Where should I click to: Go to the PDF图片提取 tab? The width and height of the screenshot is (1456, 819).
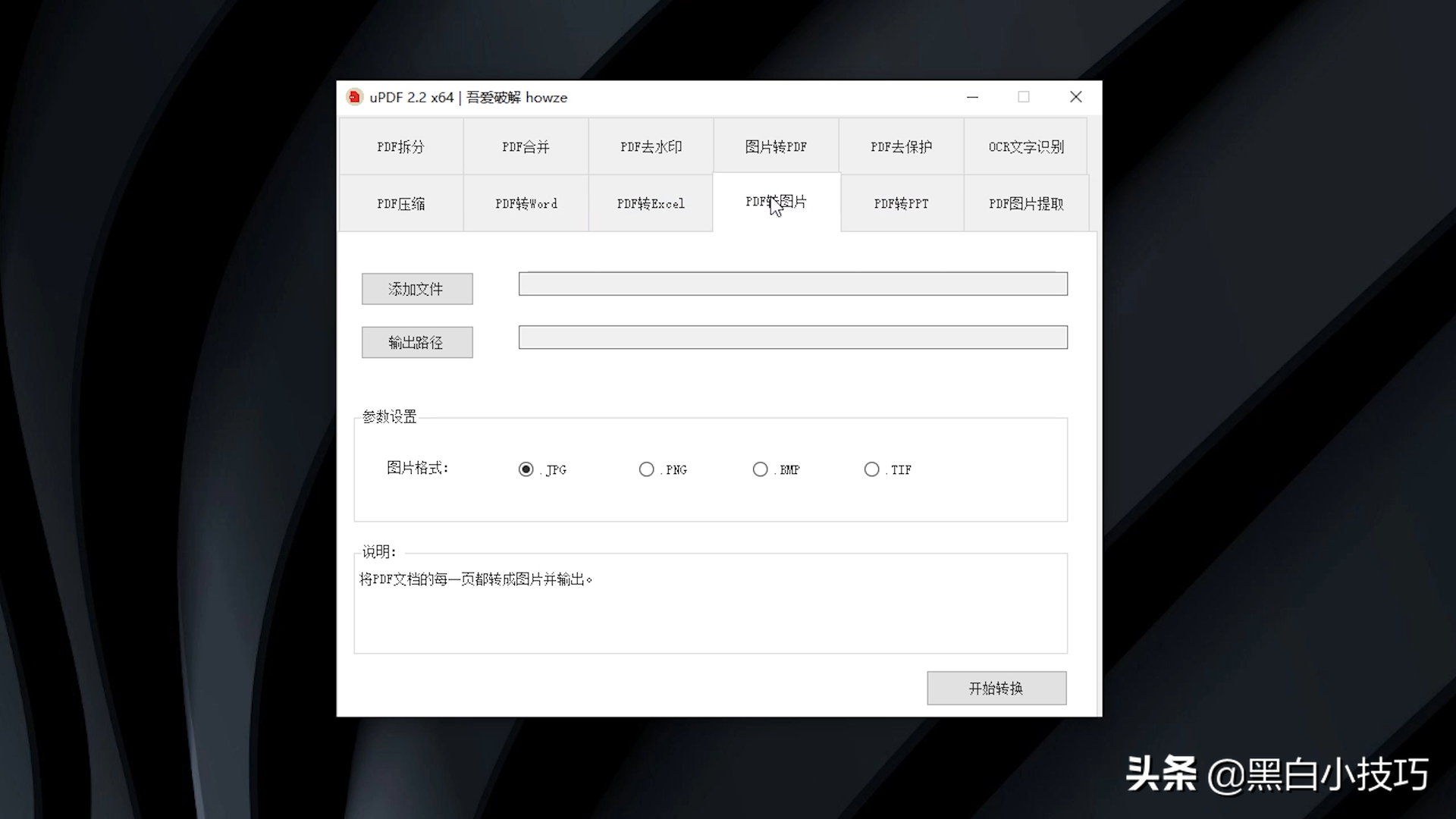click(x=1026, y=203)
